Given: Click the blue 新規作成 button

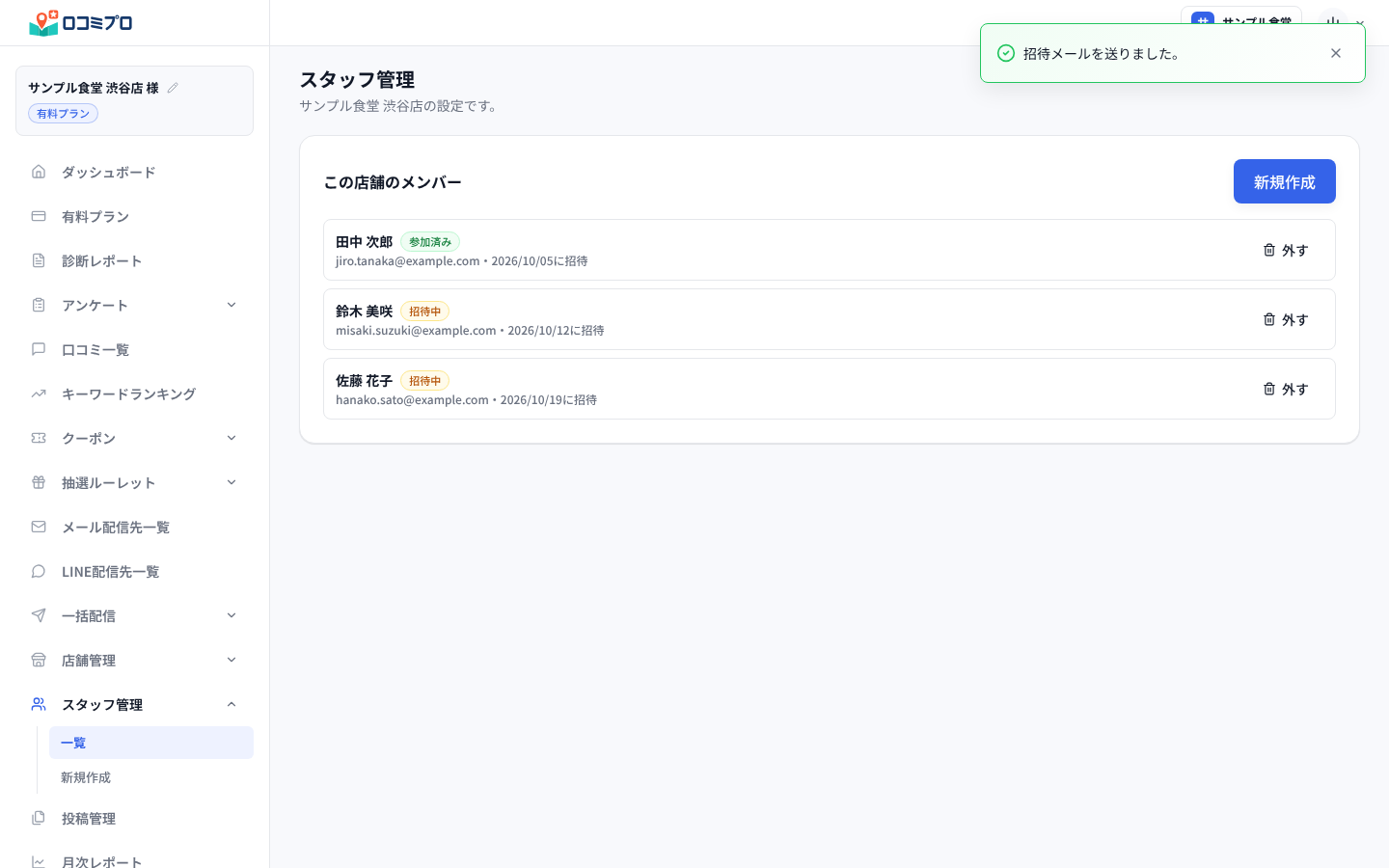Looking at the screenshot, I should click(x=1284, y=181).
